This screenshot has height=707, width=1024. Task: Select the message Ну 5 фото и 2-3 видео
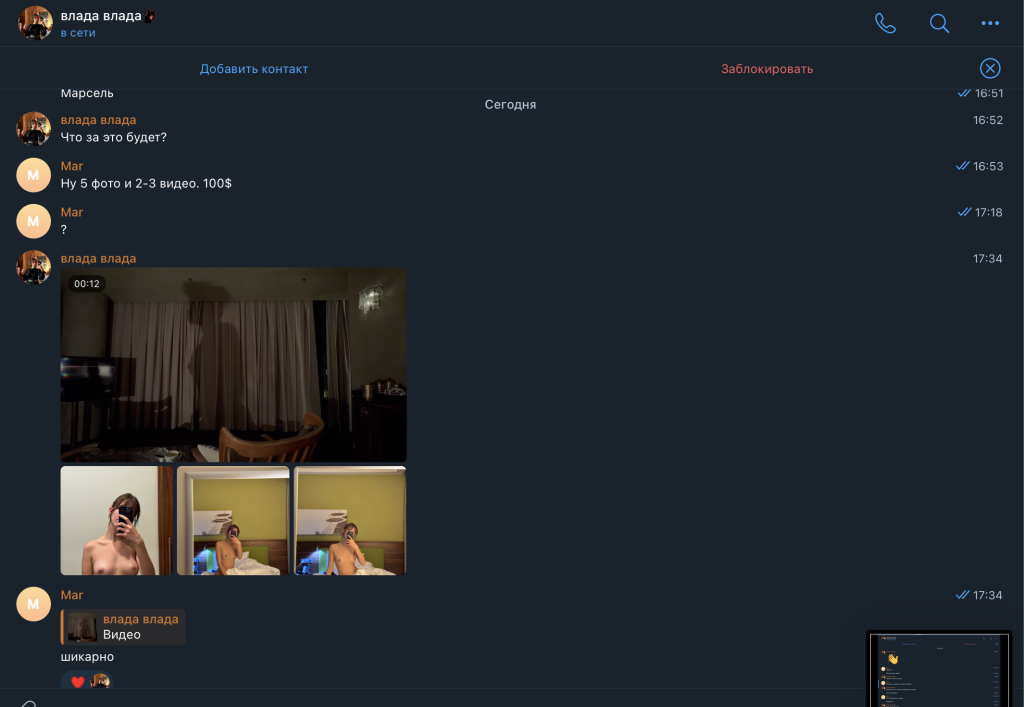coord(146,184)
